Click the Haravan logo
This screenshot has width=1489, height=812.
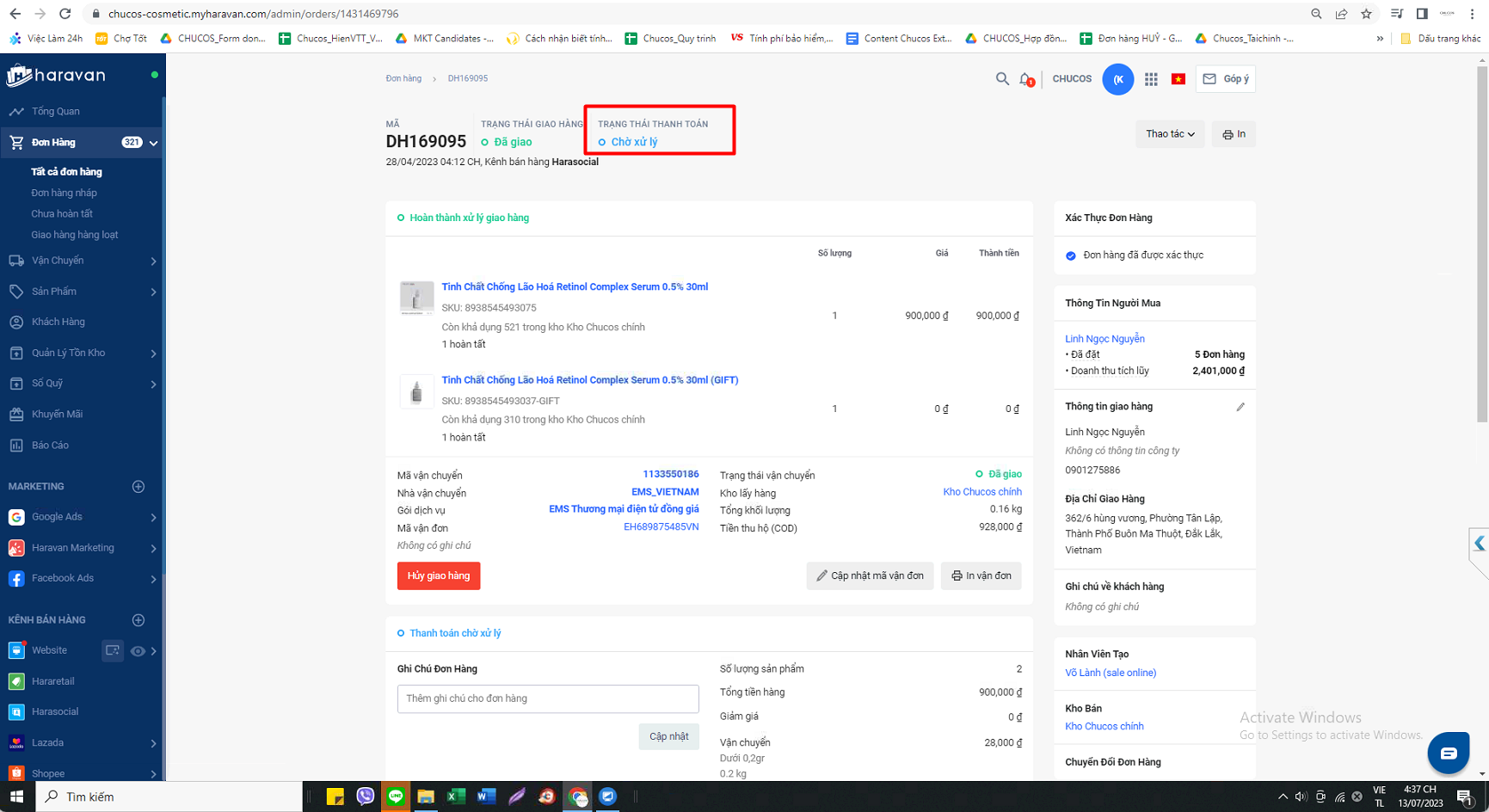(x=57, y=76)
